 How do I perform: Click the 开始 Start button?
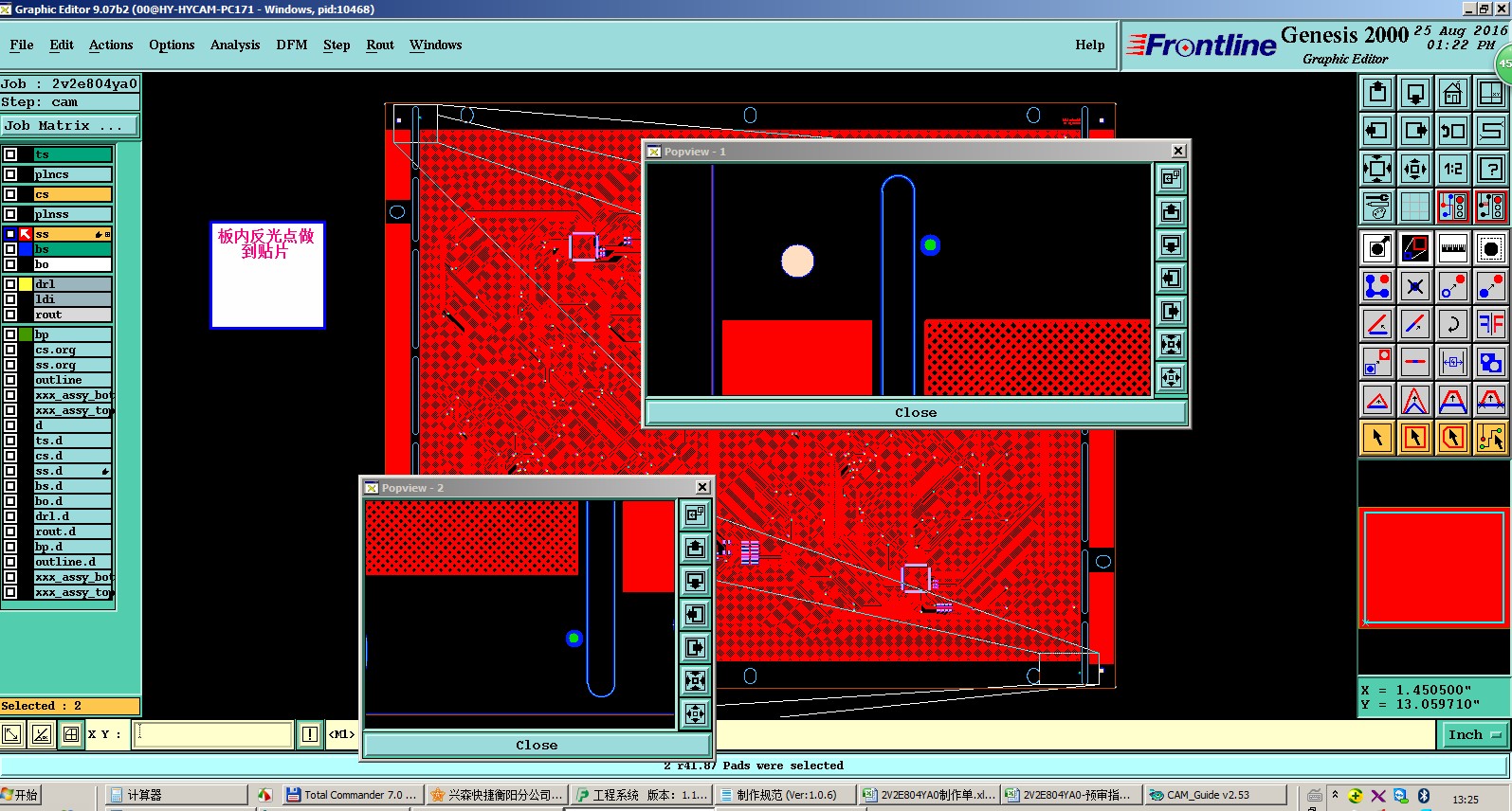pyautogui.click(x=21, y=795)
